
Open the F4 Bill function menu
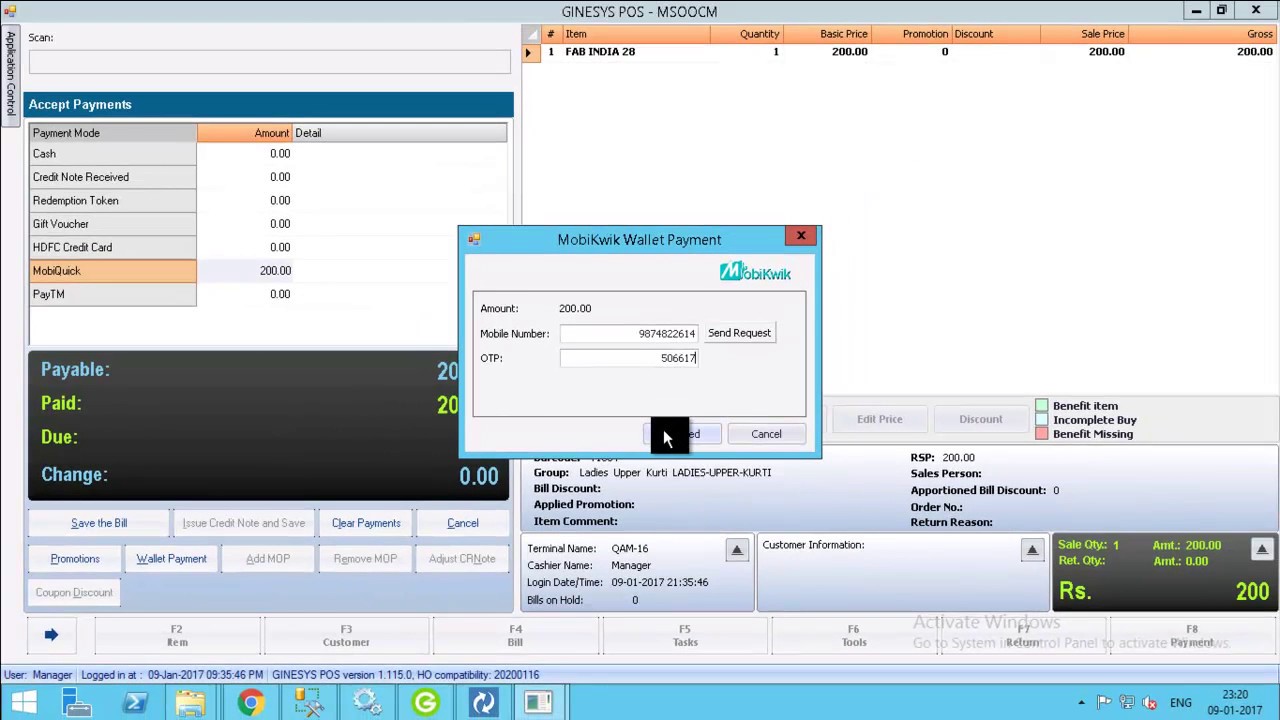(x=515, y=635)
